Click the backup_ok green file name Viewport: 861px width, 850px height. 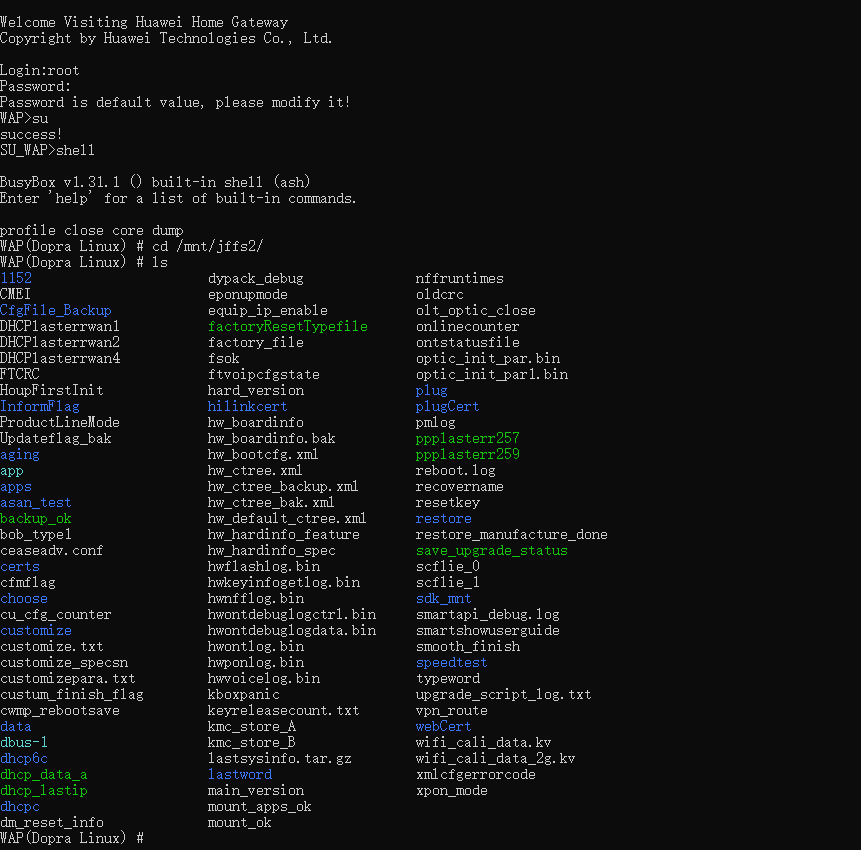pyautogui.click(x=36, y=518)
